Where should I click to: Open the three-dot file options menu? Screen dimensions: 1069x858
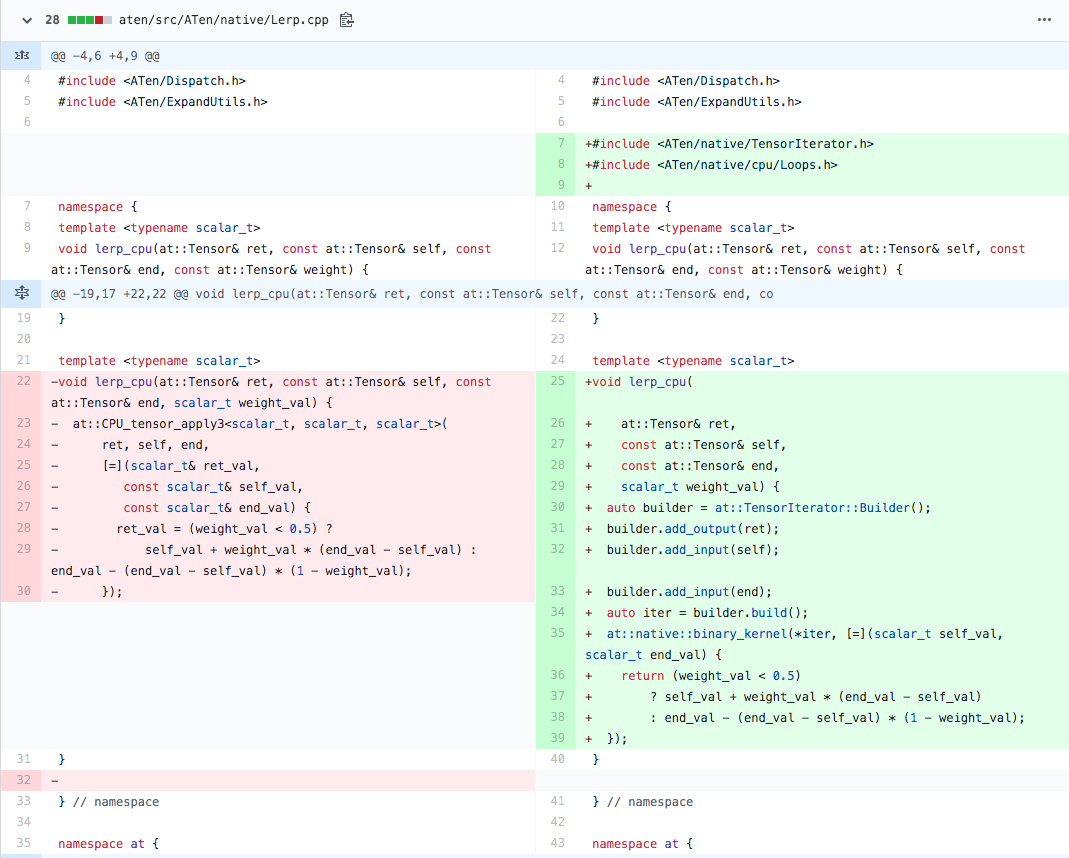pos(1044,20)
